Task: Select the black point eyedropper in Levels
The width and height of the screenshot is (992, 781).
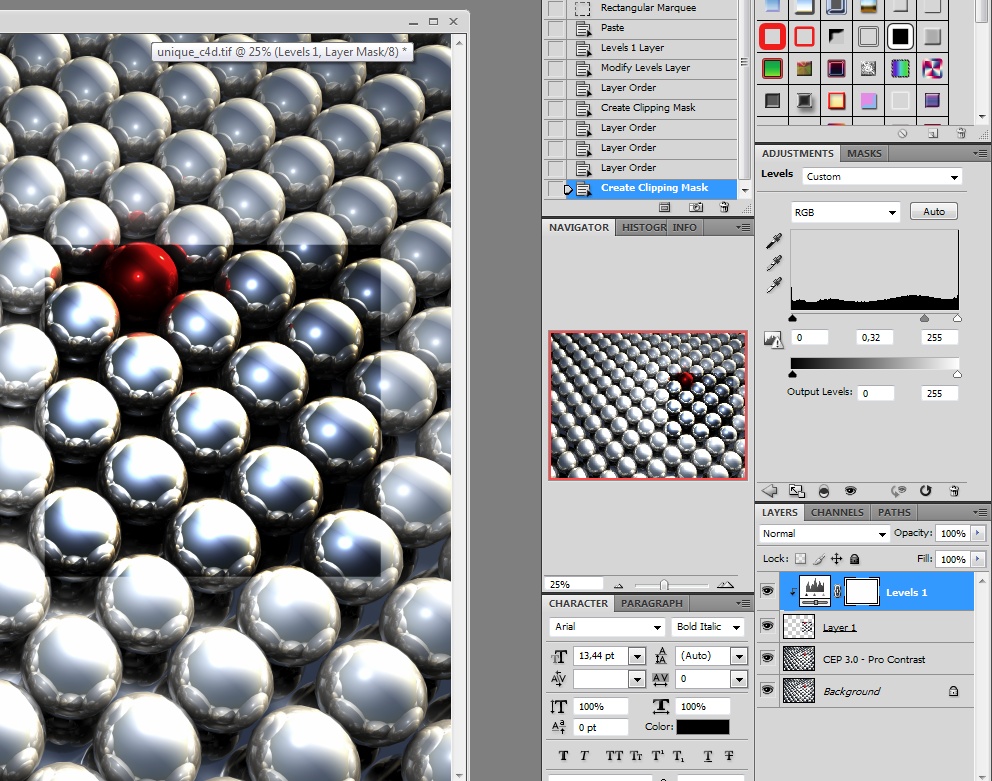Action: 773,241
